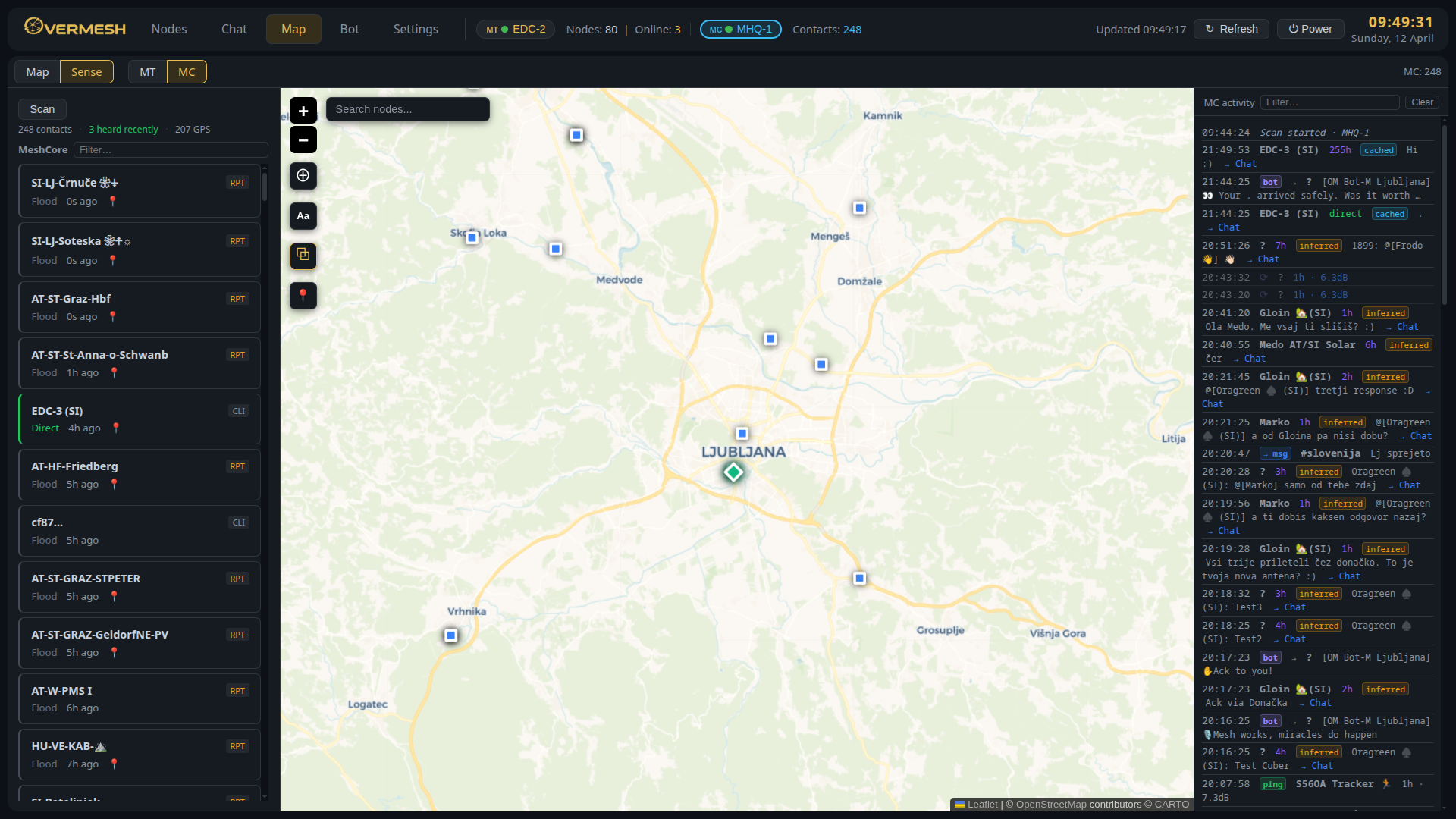Screen dimensions: 1456x819
Task: Click location pin on EDC-3 (SI) card
Action: click(x=116, y=428)
